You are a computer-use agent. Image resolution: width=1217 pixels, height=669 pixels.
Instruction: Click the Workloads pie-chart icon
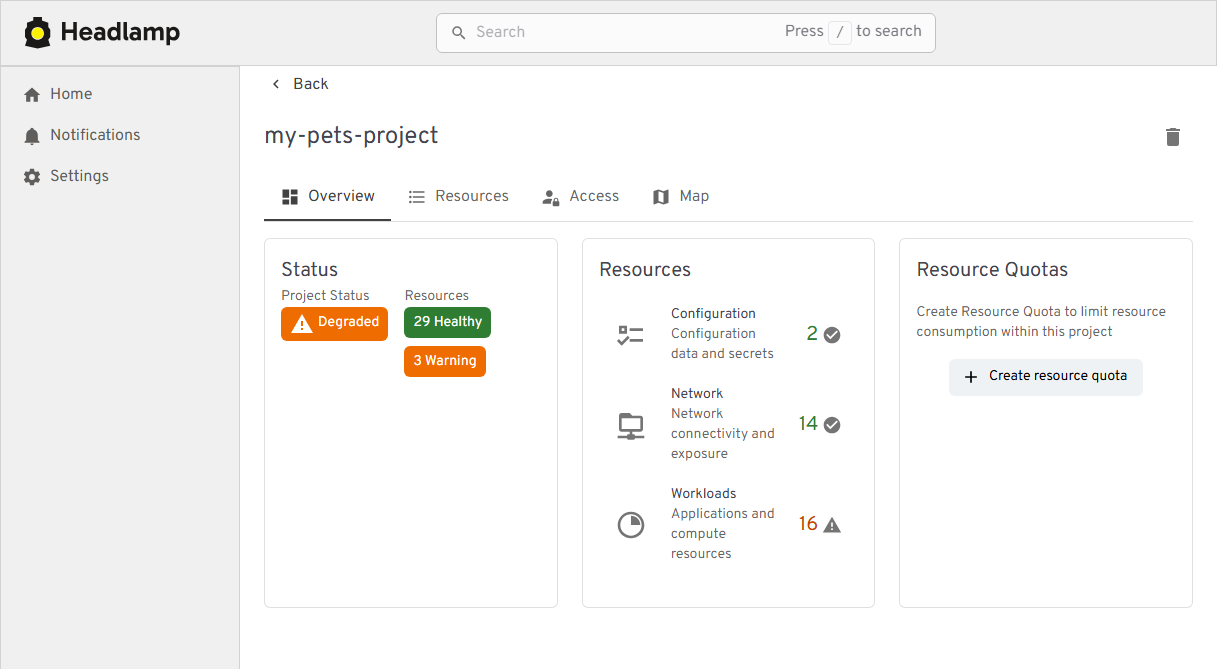click(x=630, y=524)
